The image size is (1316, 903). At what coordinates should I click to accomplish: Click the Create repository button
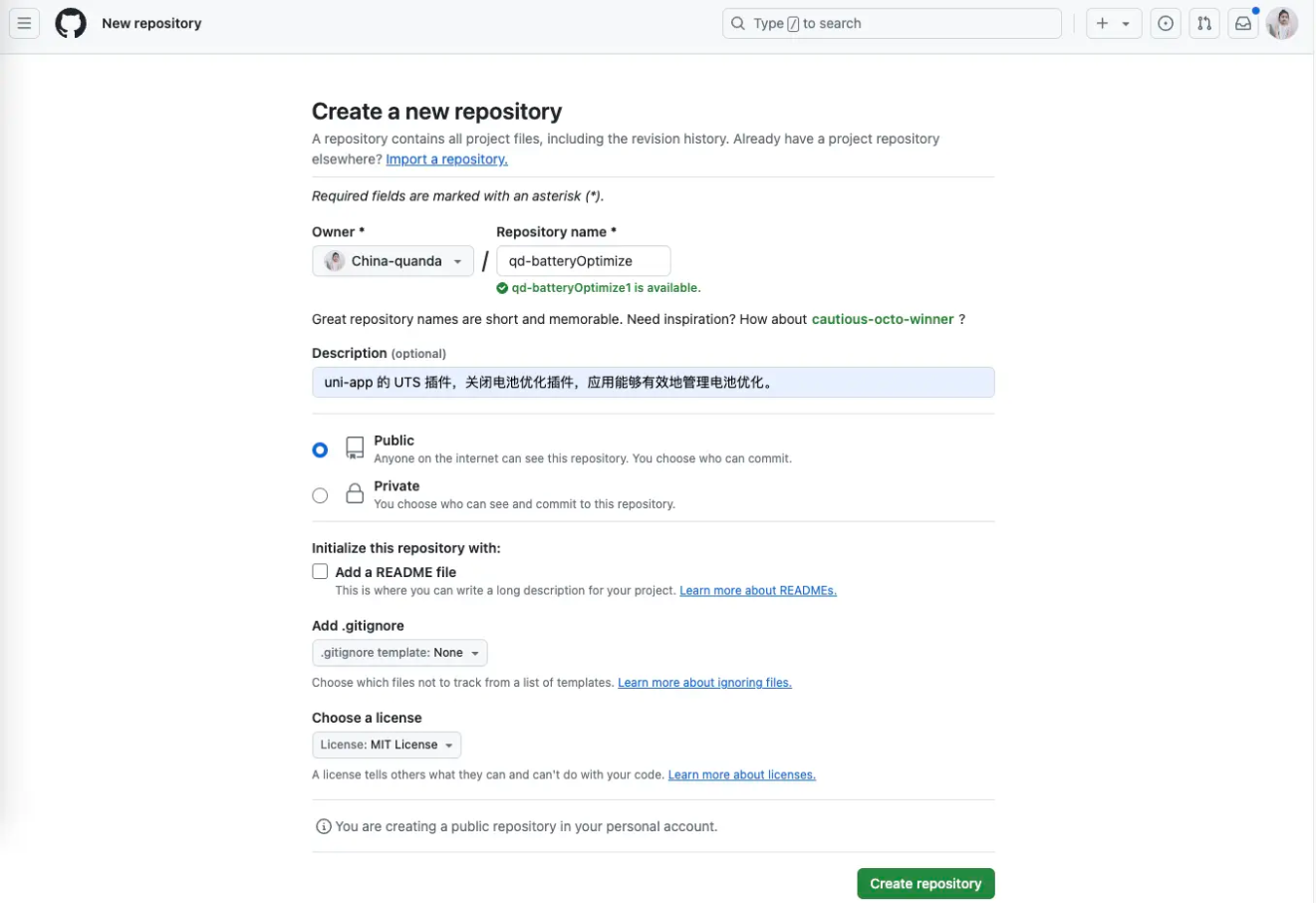pyautogui.click(x=924, y=883)
